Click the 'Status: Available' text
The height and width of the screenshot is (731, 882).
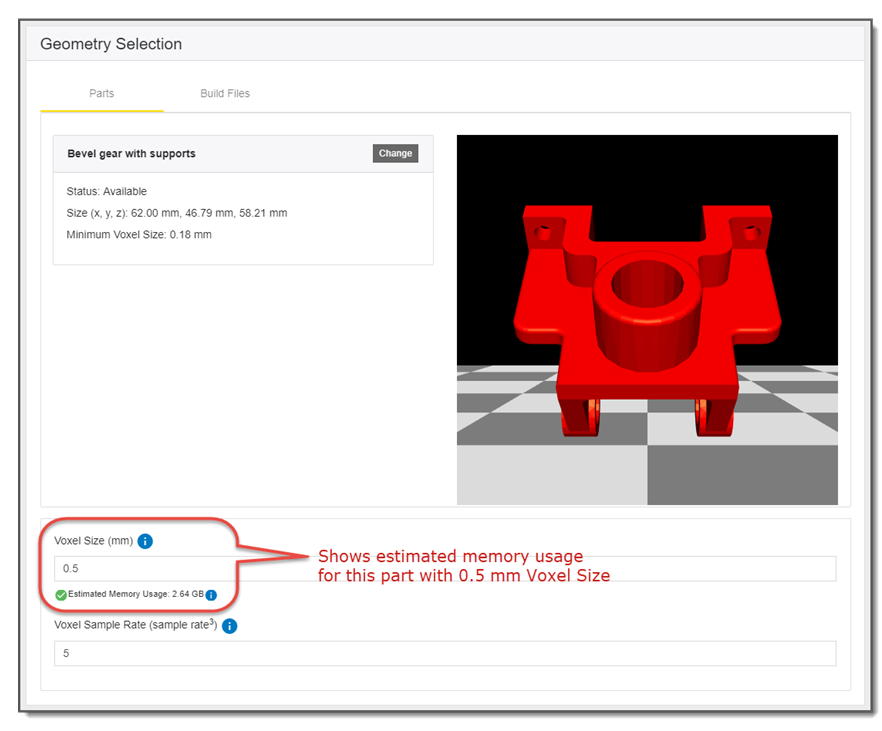pos(106,191)
